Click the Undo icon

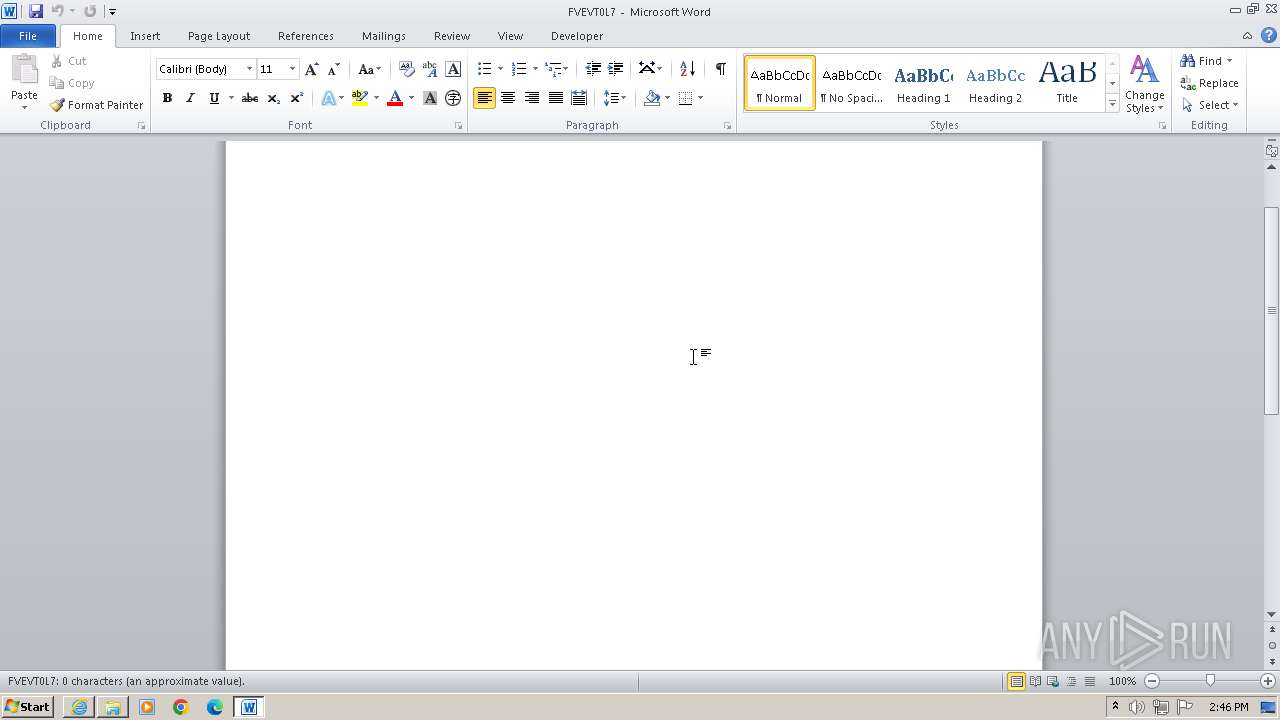[x=58, y=11]
